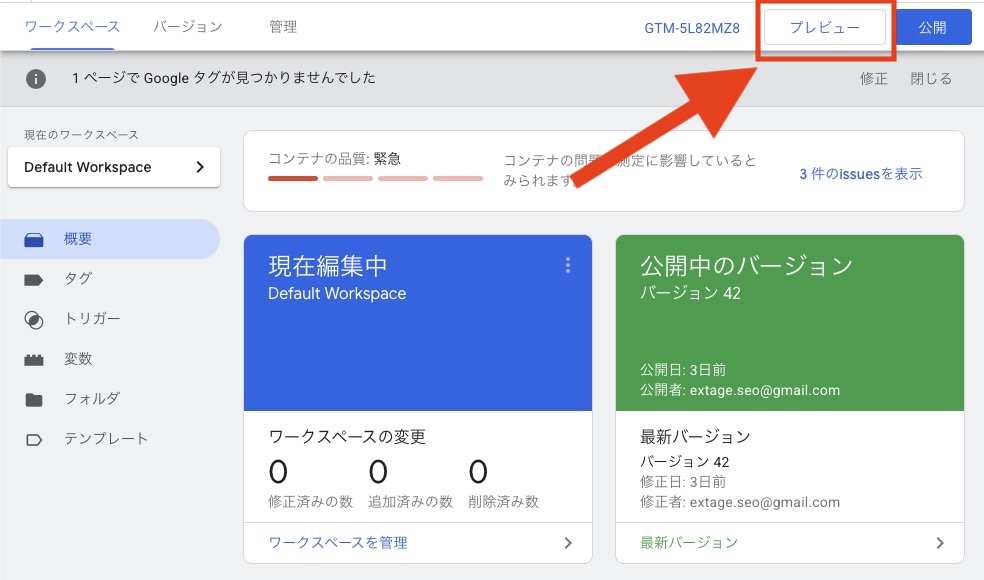This screenshot has height=580, width=984.
Task: Click the フォルダ folder icon in sidebar
Action: click(34, 400)
